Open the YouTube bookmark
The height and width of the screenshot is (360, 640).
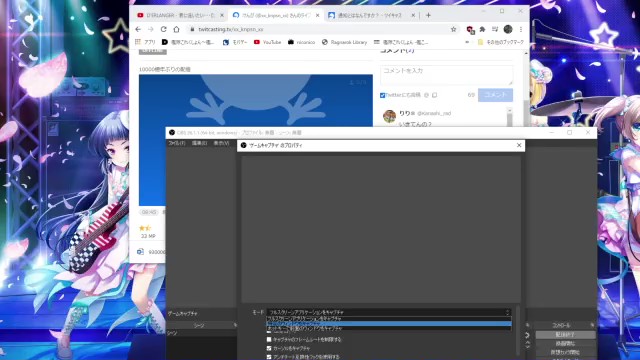[267, 42]
